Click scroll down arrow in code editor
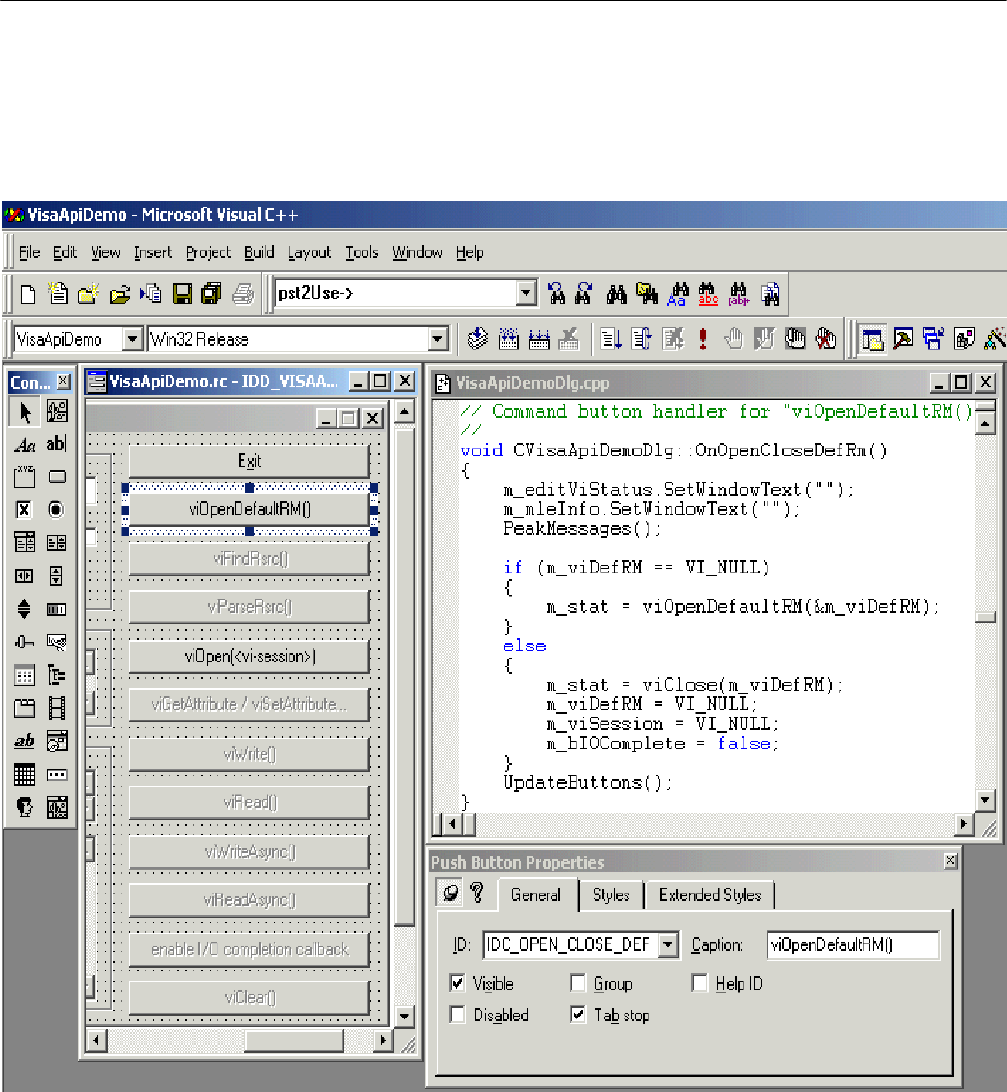Image resolution: width=1007 pixels, height=1092 pixels. coord(985,800)
